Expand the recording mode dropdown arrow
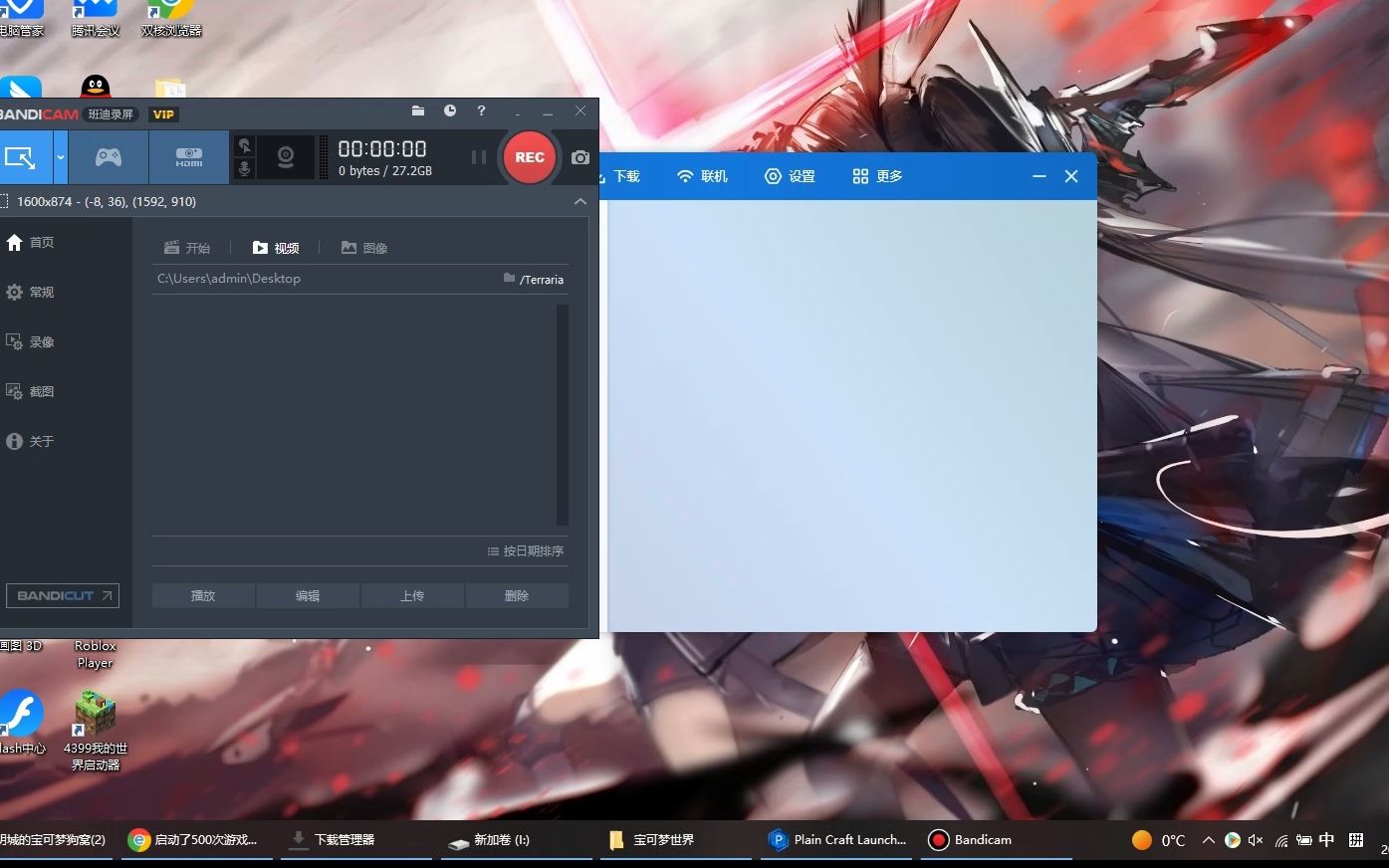 [x=59, y=156]
